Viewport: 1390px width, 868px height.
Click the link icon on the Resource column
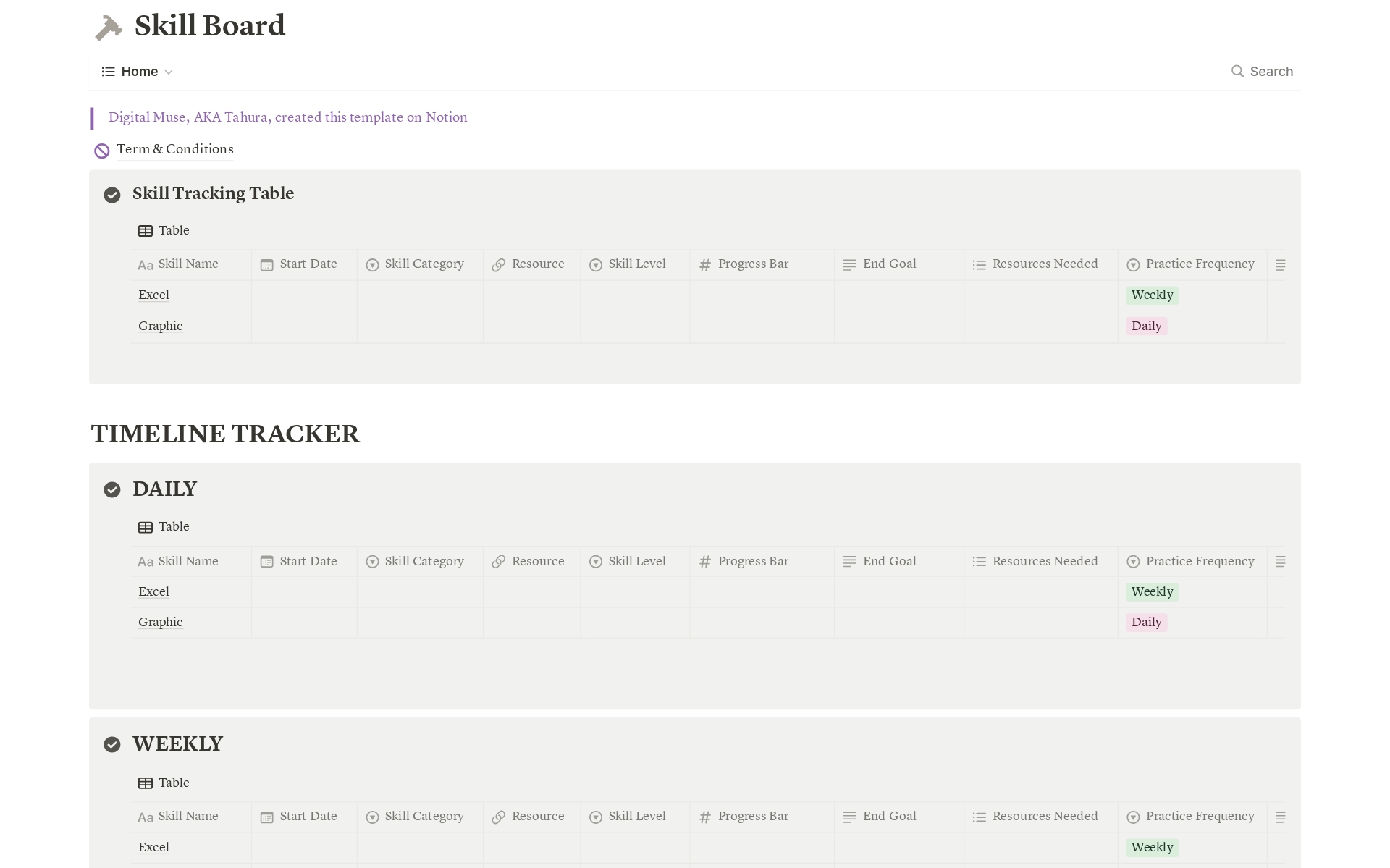tap(498, 264)
